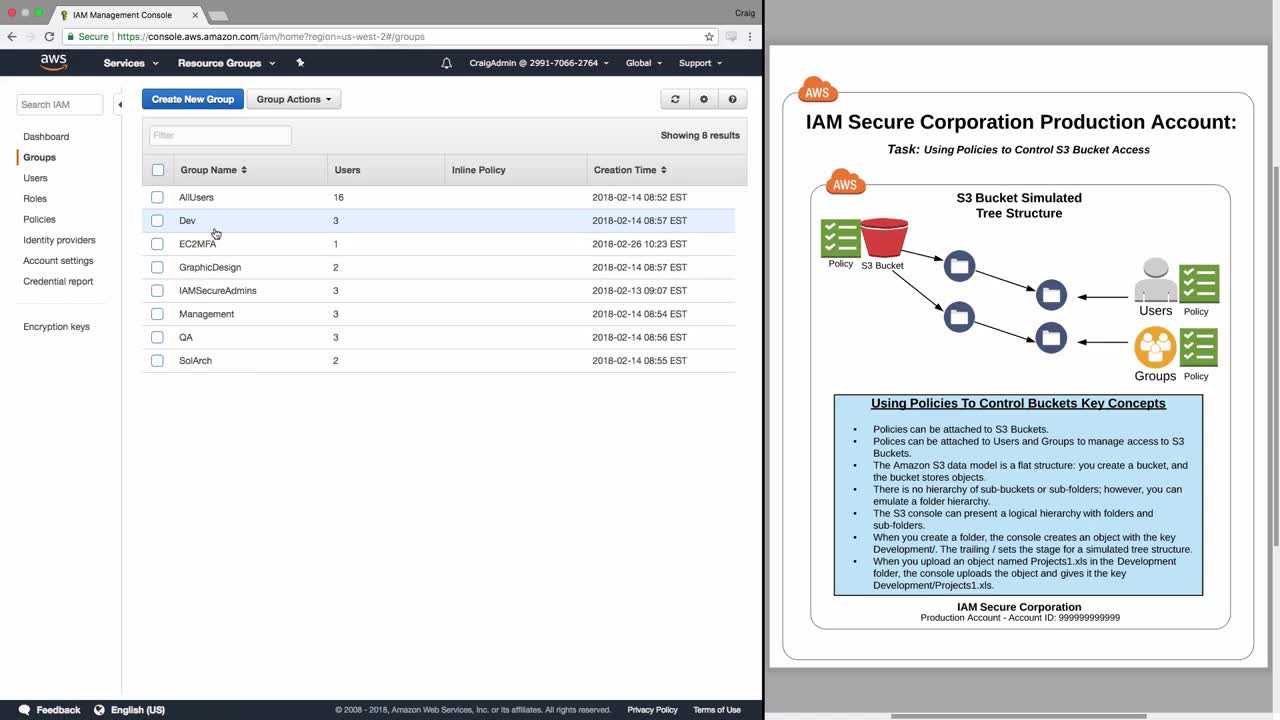Click the Policy icon next to Groups
The width and height of the screenshot is (1280, 720).
pos(1198,348)
